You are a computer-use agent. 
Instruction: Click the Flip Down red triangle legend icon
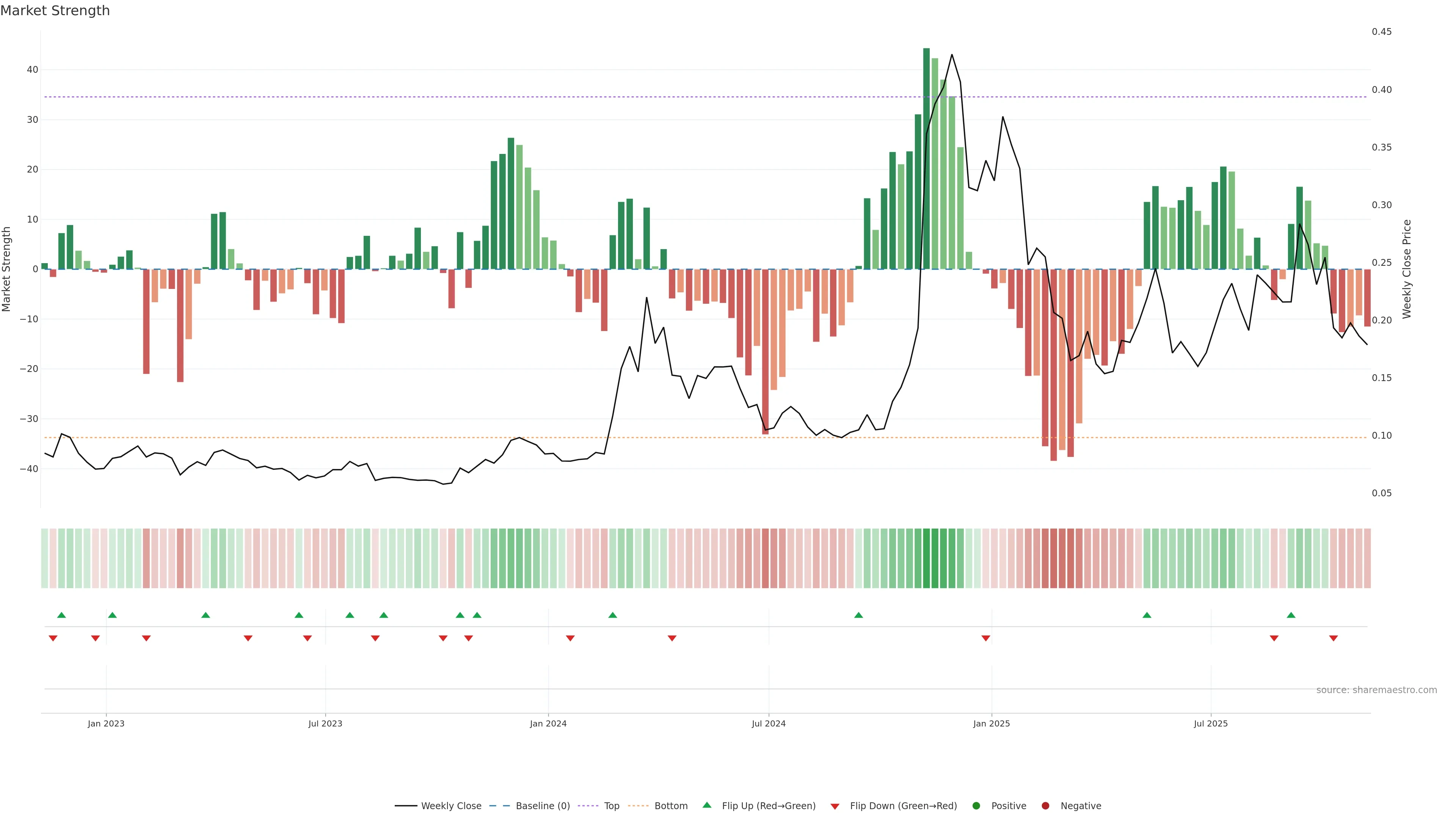click(x=835, y=806)
